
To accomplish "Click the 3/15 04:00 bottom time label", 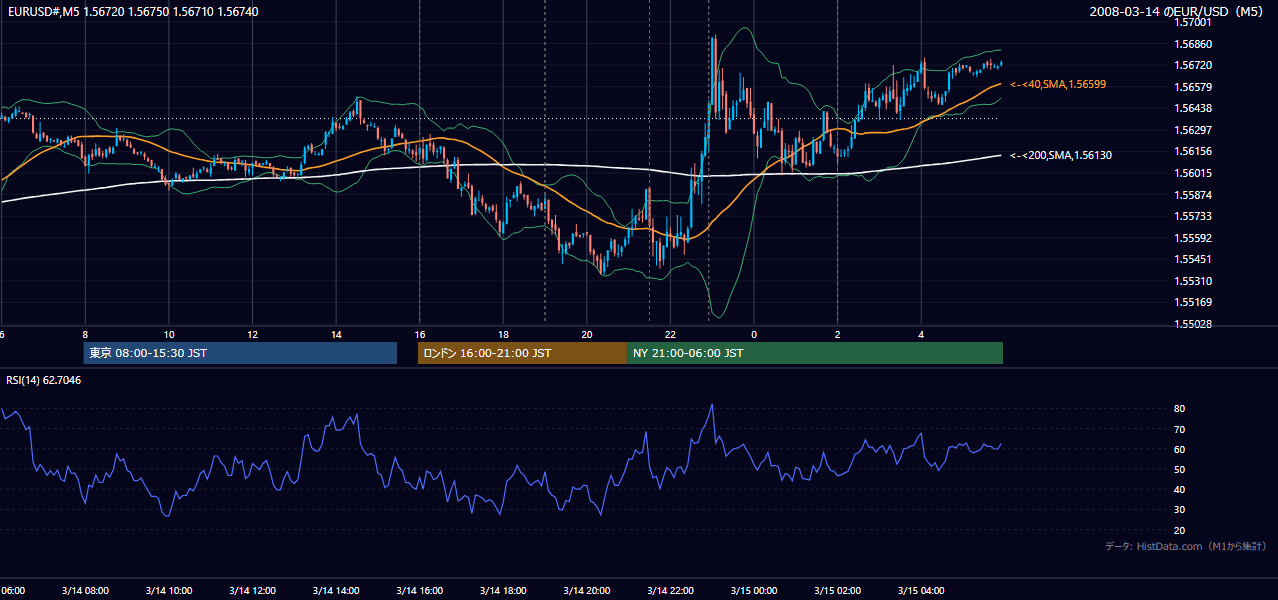I will 921,590.
